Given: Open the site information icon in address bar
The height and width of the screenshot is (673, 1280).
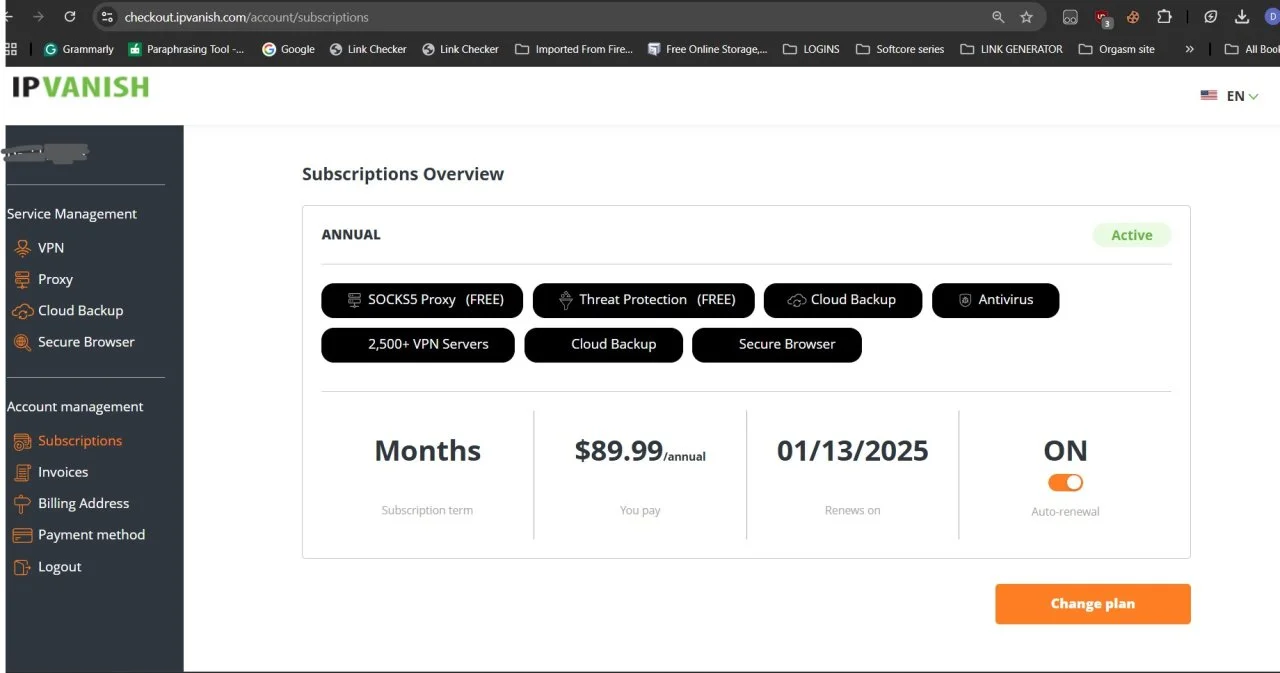Looking at the screenshot, I should coord(108,17).
